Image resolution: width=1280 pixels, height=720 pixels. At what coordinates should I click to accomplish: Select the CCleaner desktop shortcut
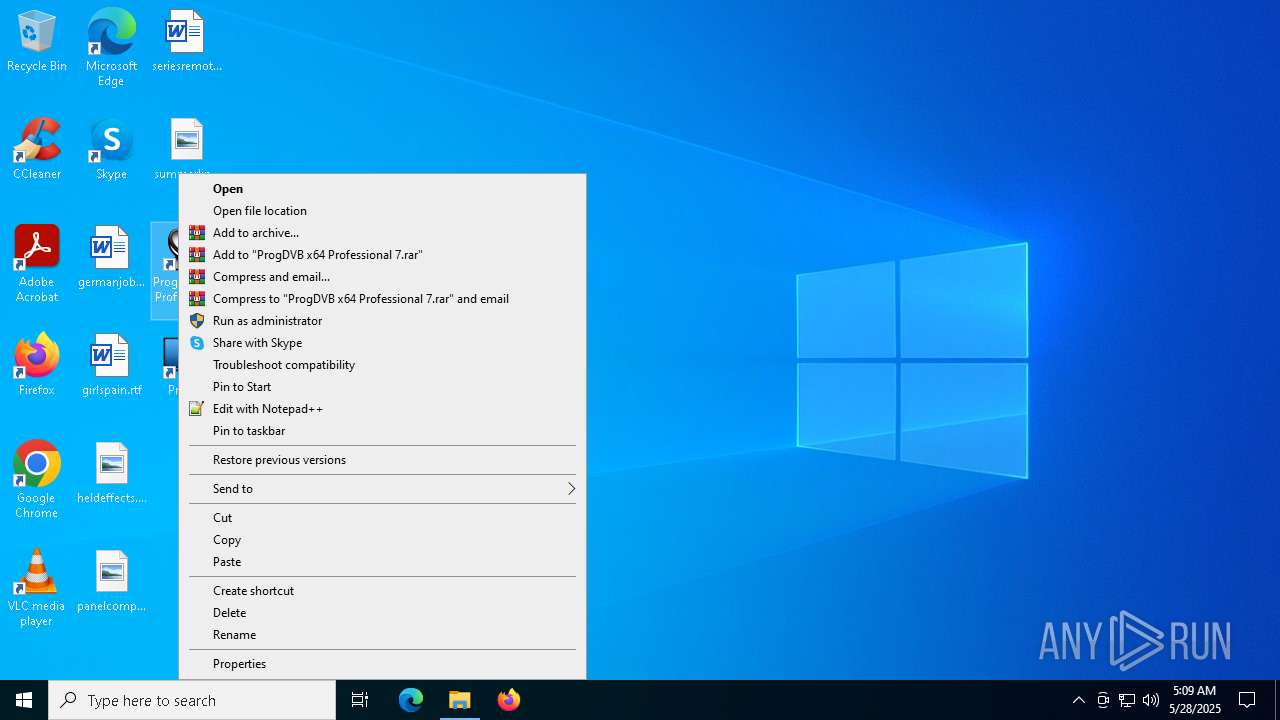[37, 150]
